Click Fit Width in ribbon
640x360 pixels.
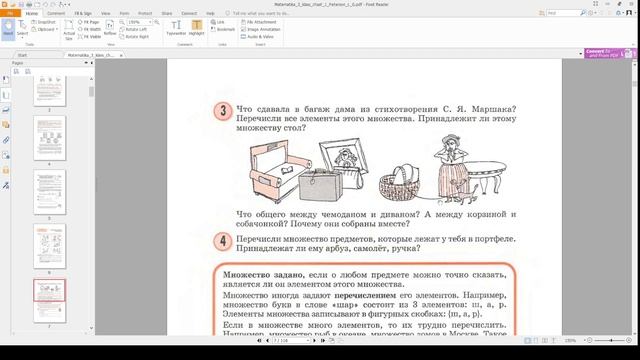pos(89,29)
